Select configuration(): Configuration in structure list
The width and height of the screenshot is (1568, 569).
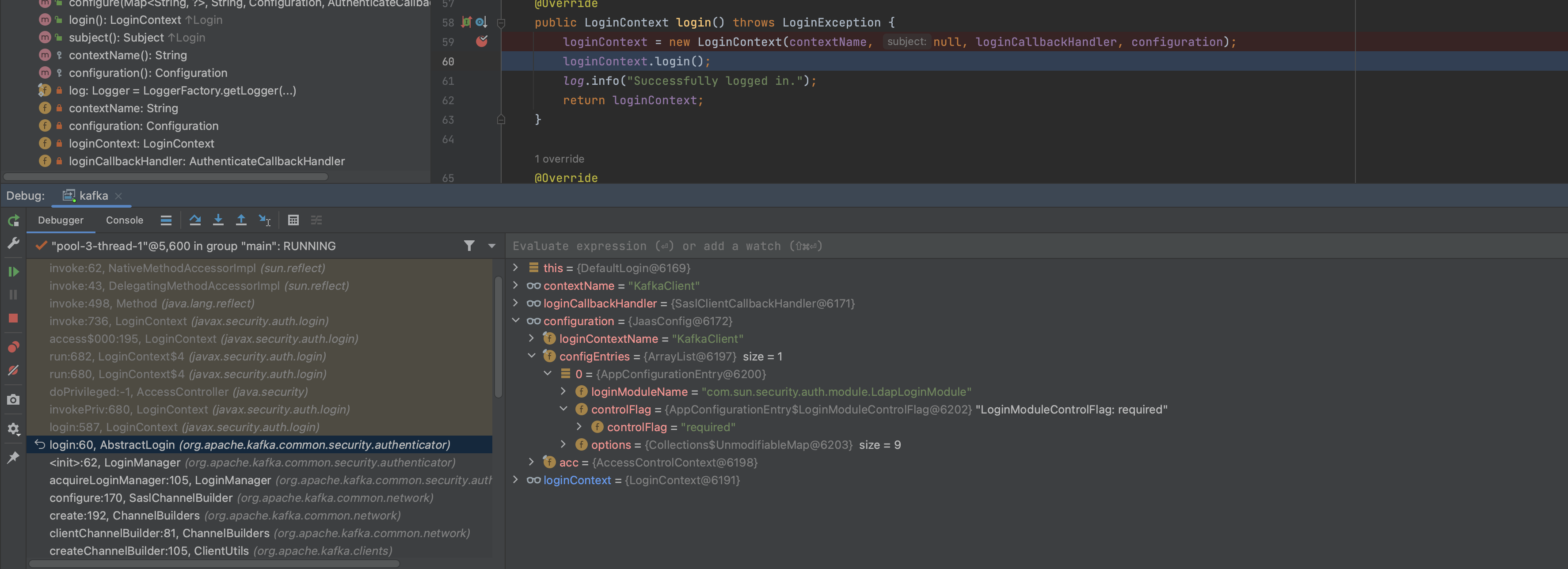coord(148,73)
